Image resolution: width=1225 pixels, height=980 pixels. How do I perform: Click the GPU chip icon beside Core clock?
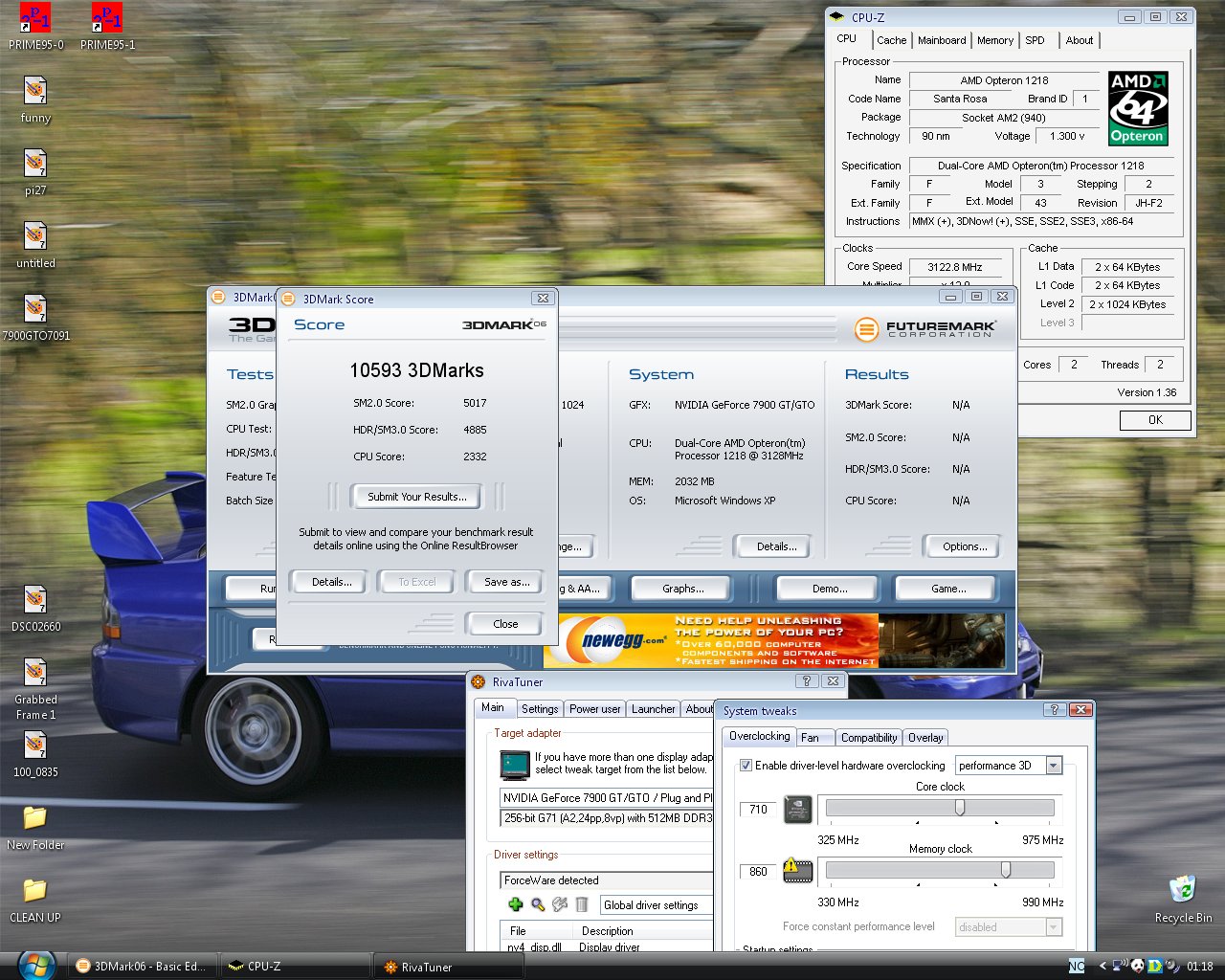tap(798, 810)
